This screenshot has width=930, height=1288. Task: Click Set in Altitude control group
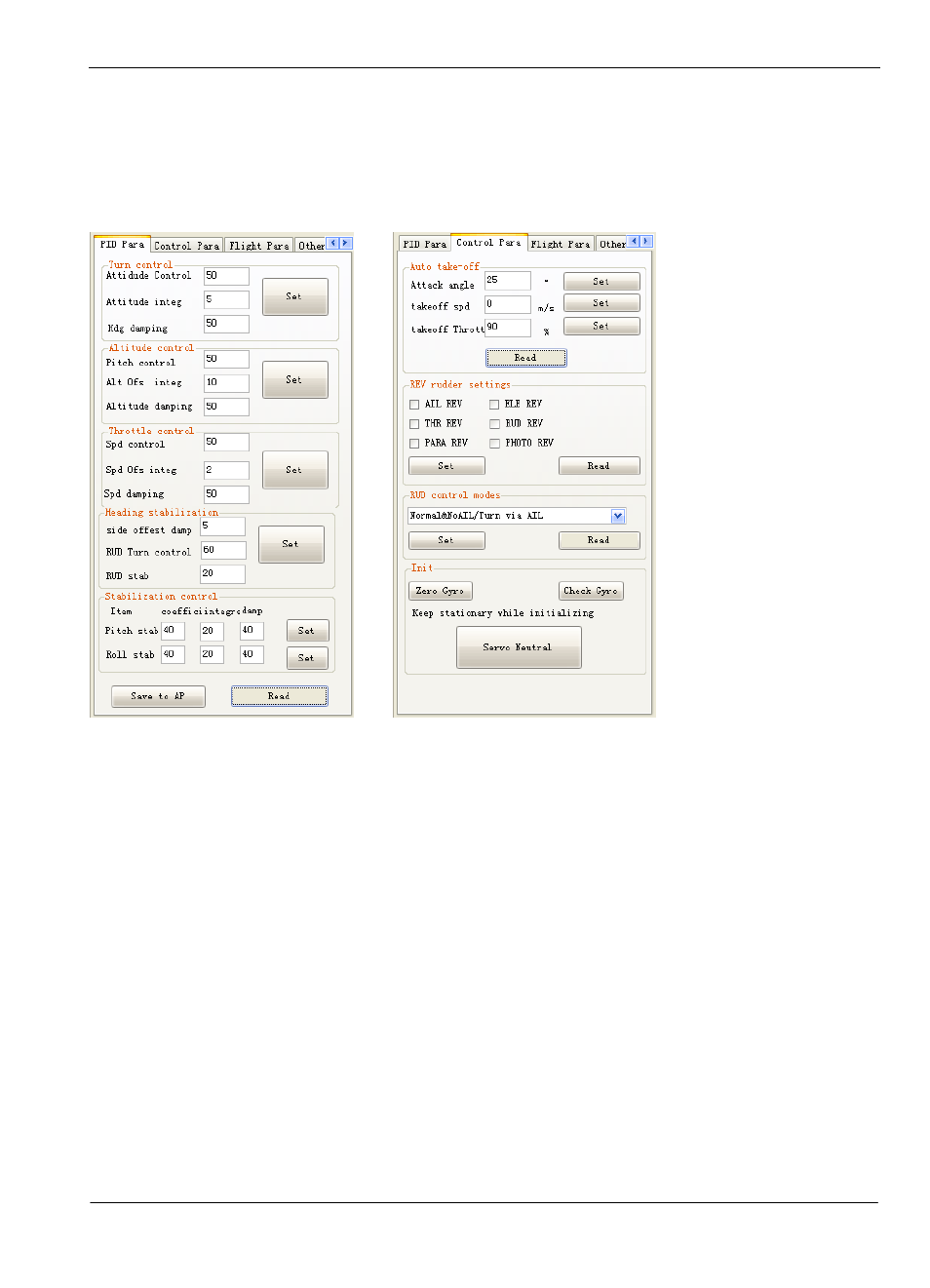point(294,379)
